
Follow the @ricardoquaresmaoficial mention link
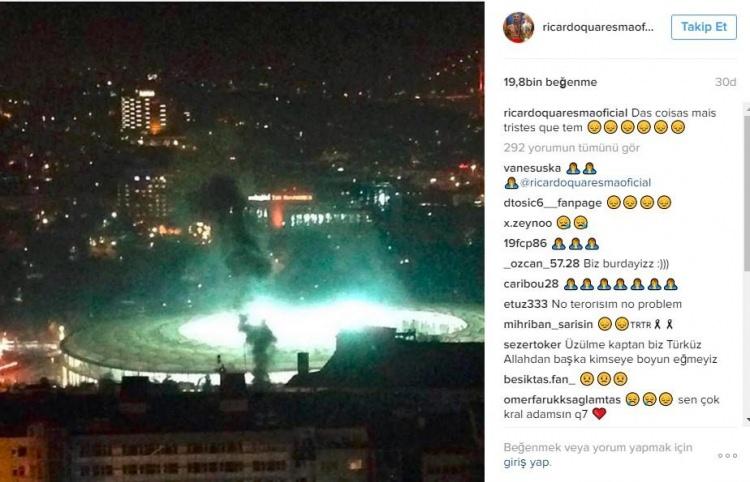(x=585, y=183)
